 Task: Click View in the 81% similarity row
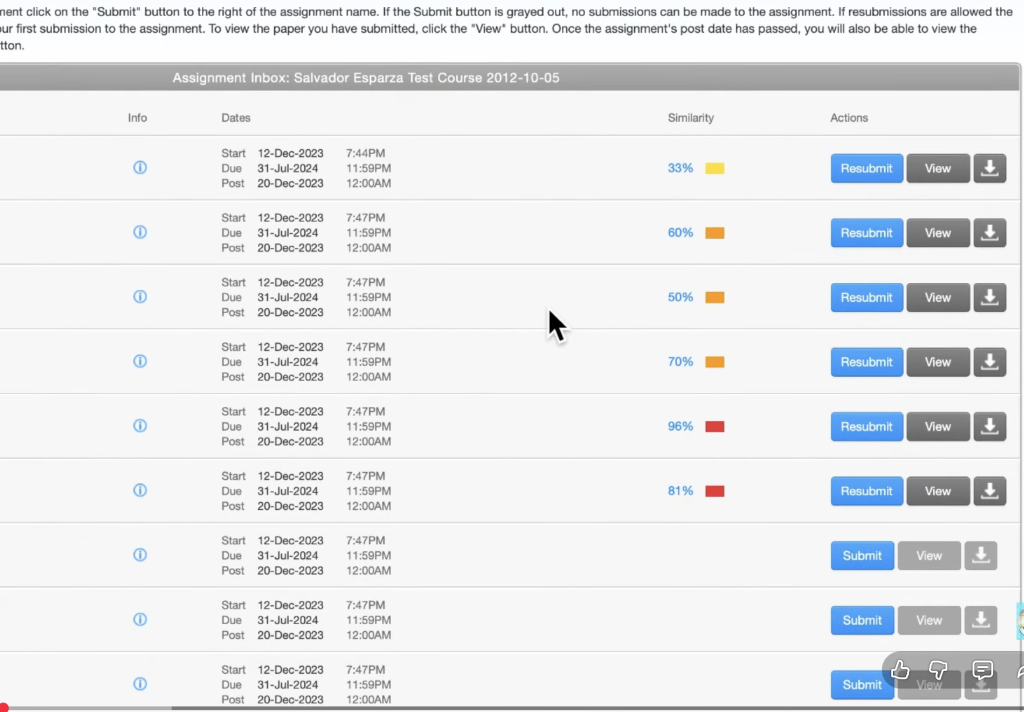(938, 491)
